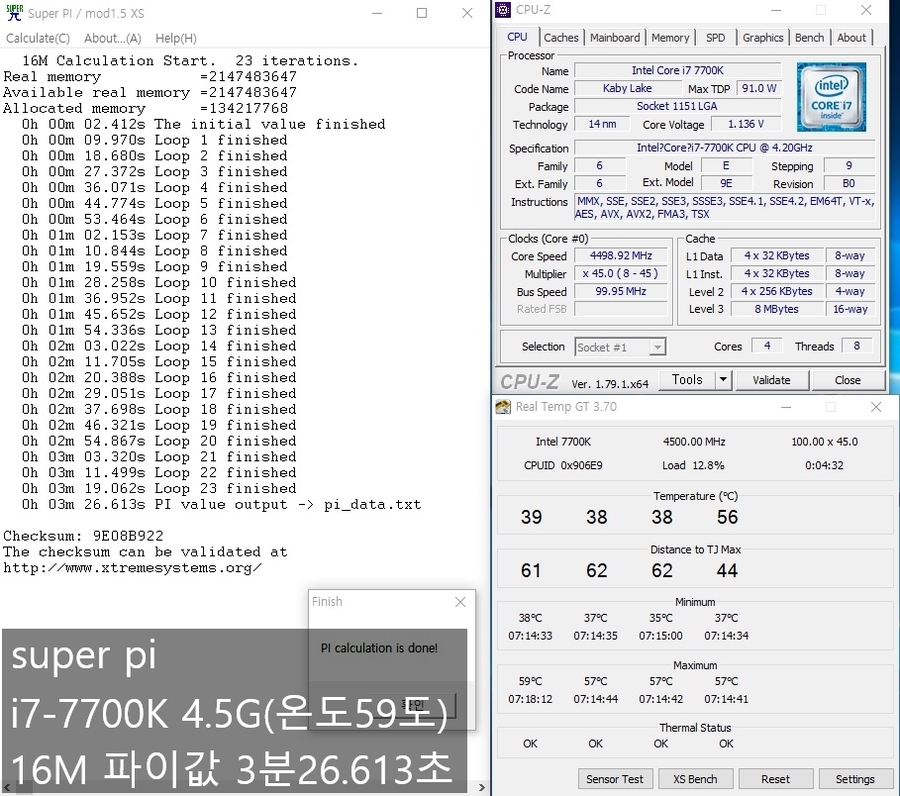Viewport: 900px width, 796px height.
Task: Click the Validate button in CPU-Z
Action: [x=771, y=380]
